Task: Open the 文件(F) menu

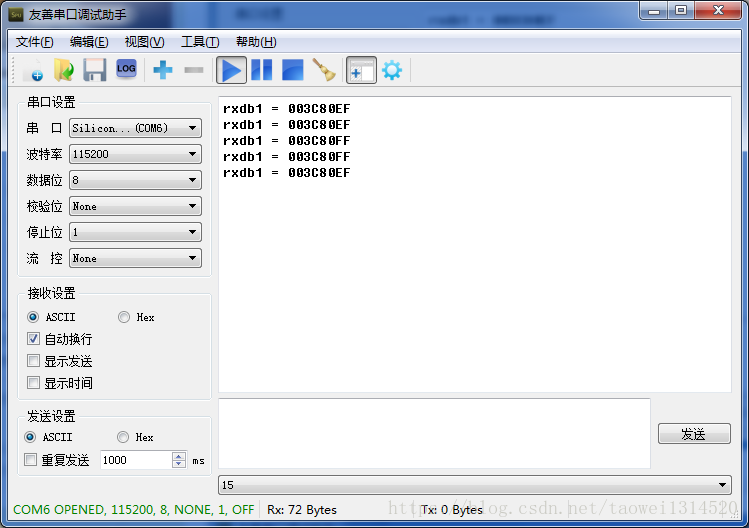Action: tap(34, 42)
